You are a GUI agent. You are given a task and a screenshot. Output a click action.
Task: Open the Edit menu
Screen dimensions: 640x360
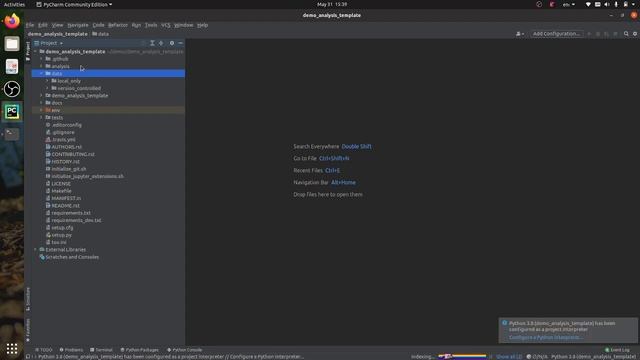click(42, 25)
